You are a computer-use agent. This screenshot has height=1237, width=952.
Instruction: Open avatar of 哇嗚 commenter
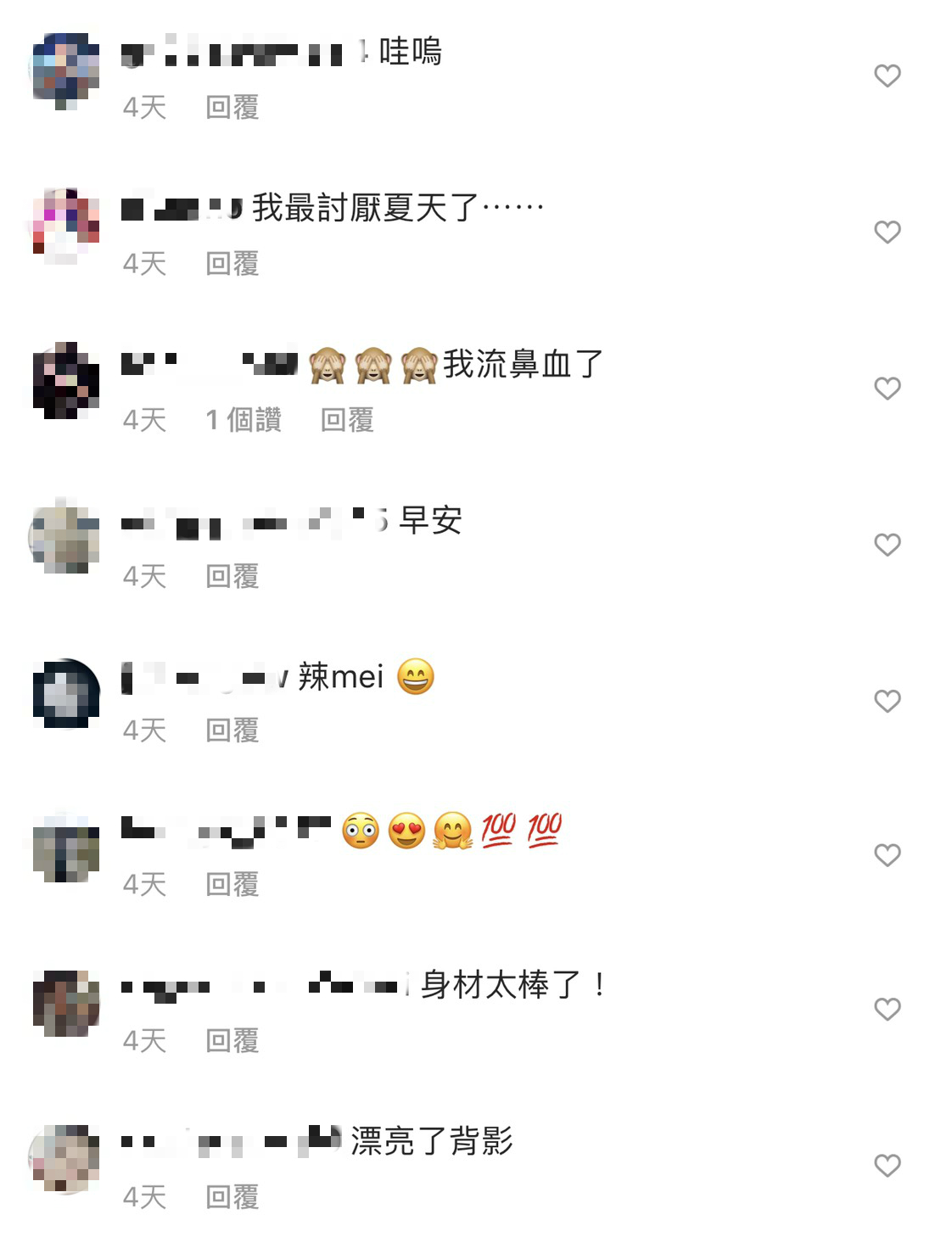65,71
